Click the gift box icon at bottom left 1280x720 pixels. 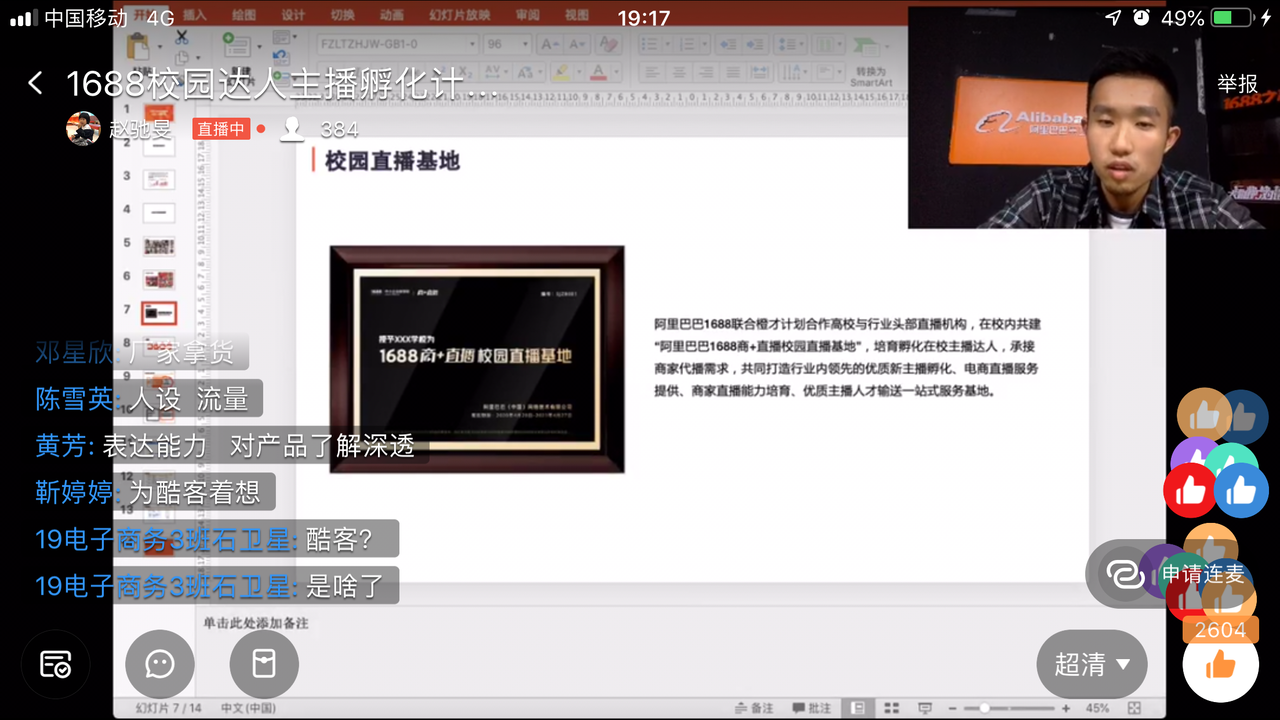pos(264,664)
